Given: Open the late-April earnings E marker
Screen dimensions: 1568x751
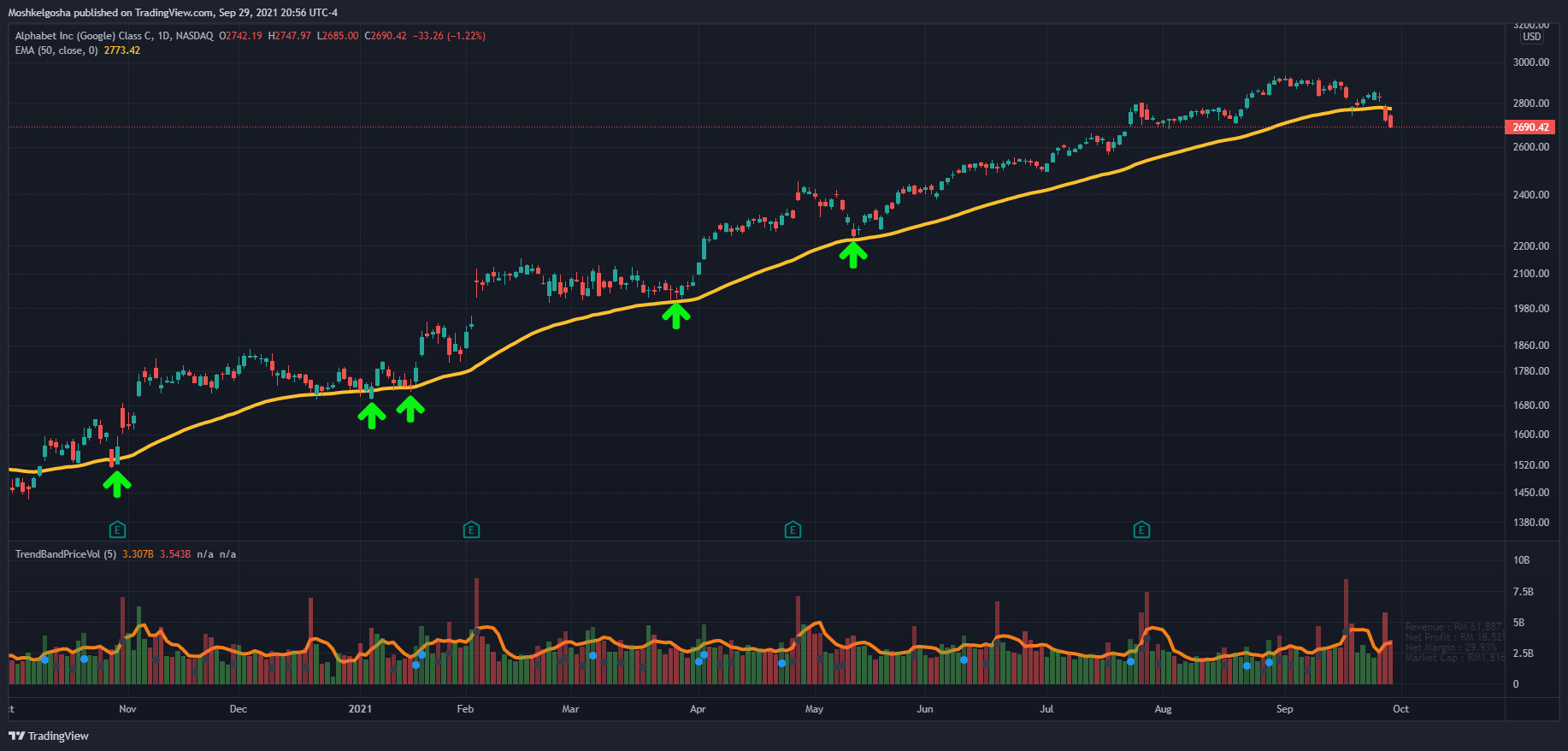Looking at the screenshot, I should coord(793,529).
